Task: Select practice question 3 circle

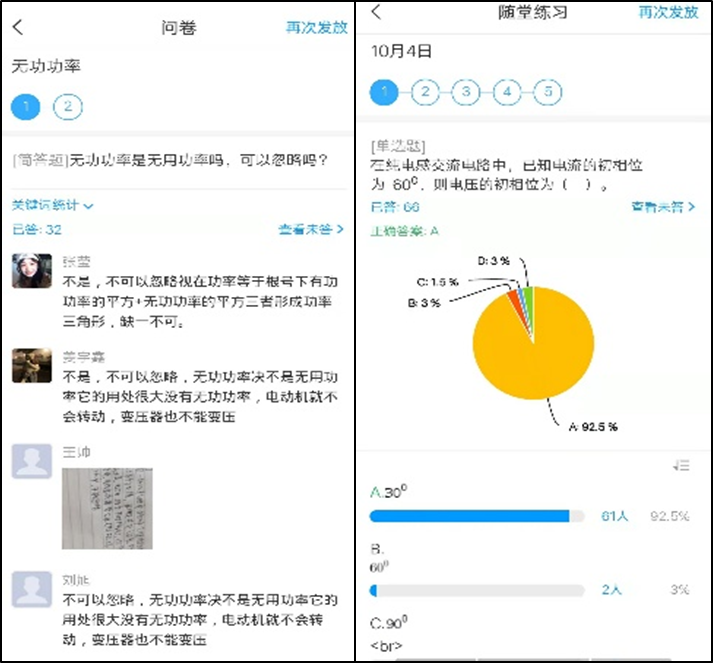Action: pos(466,92)
